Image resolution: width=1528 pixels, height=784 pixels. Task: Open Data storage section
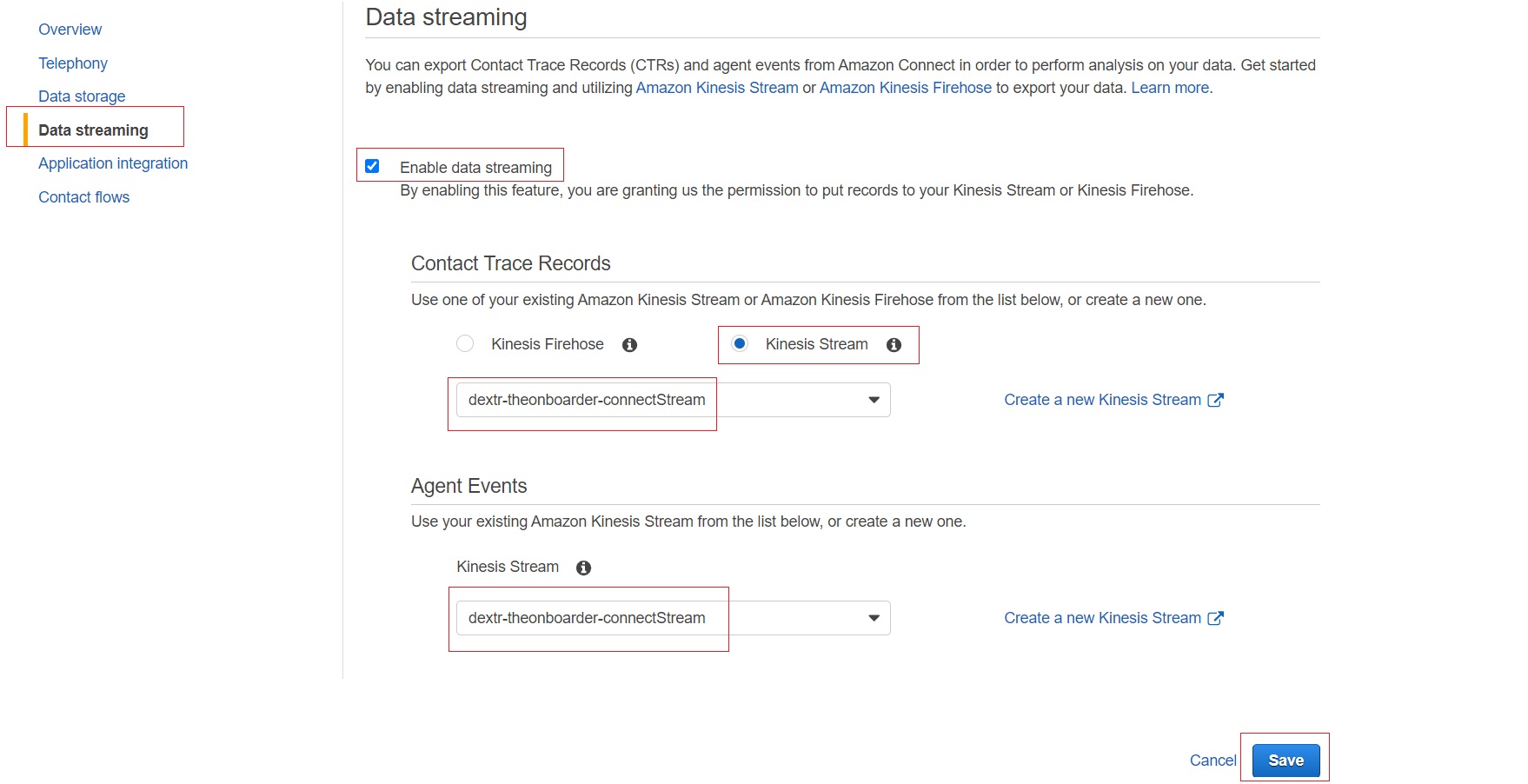(82, 96)
